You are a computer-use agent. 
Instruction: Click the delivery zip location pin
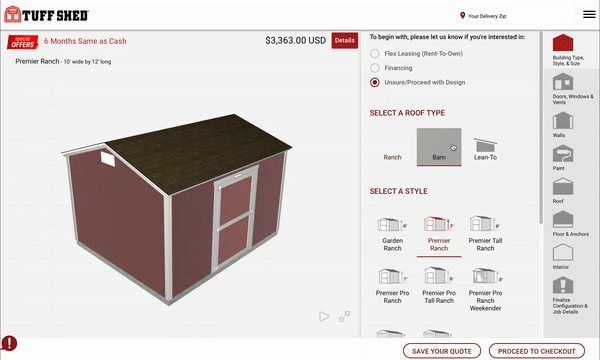(x=462, y=15)
